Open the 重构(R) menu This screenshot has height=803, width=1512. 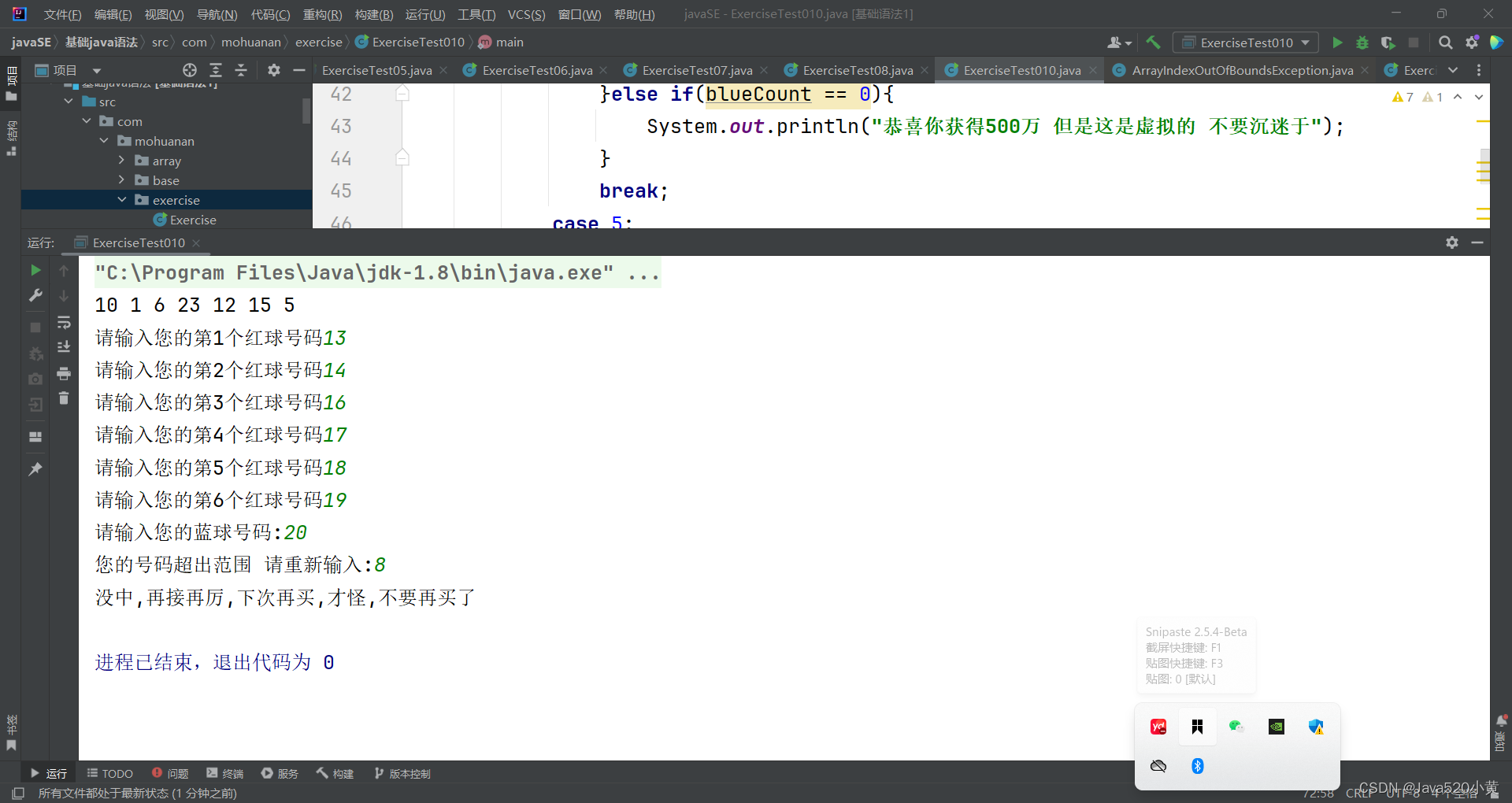(x=322, y=14)
